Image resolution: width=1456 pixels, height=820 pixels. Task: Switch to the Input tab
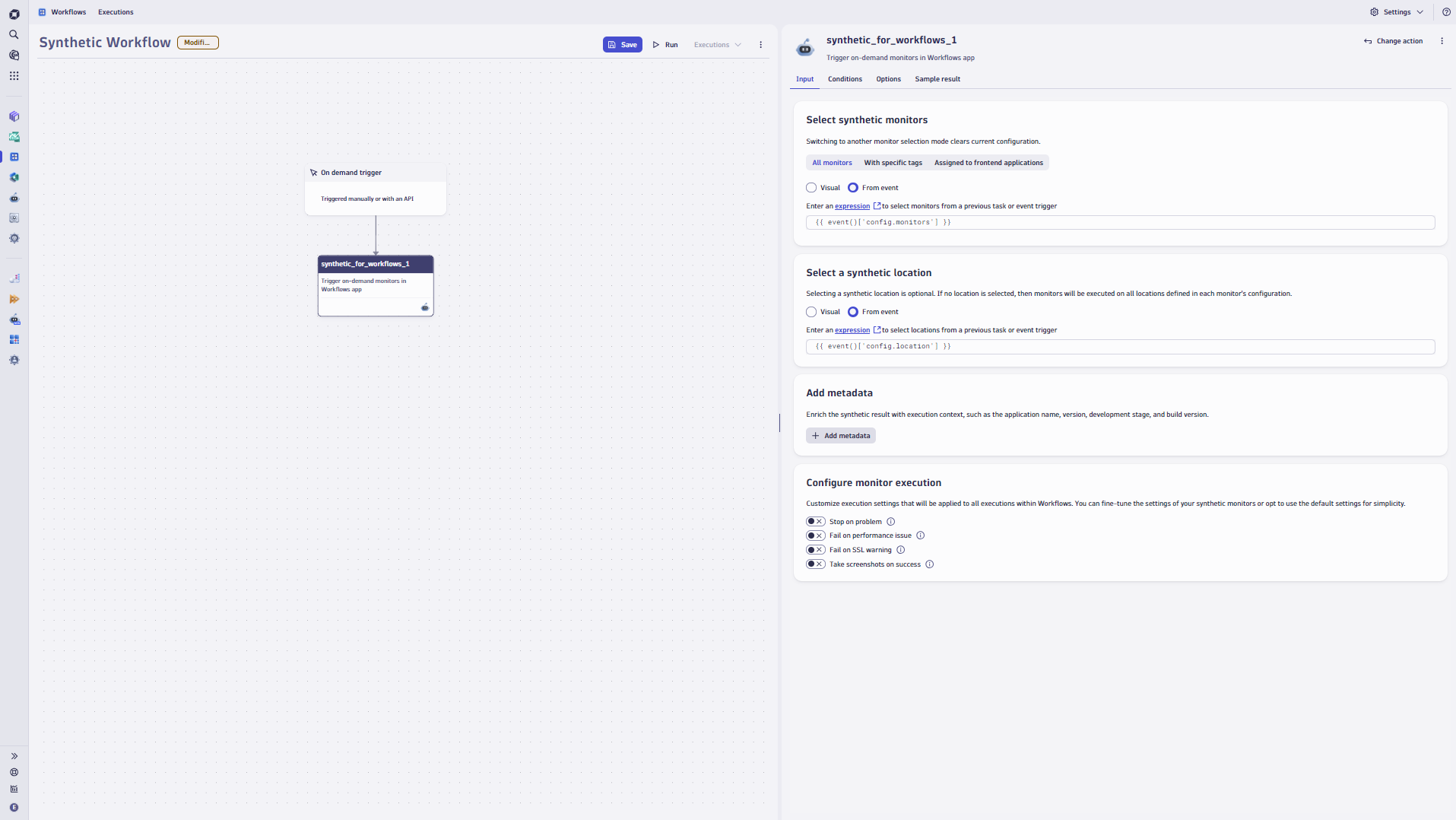804,79
